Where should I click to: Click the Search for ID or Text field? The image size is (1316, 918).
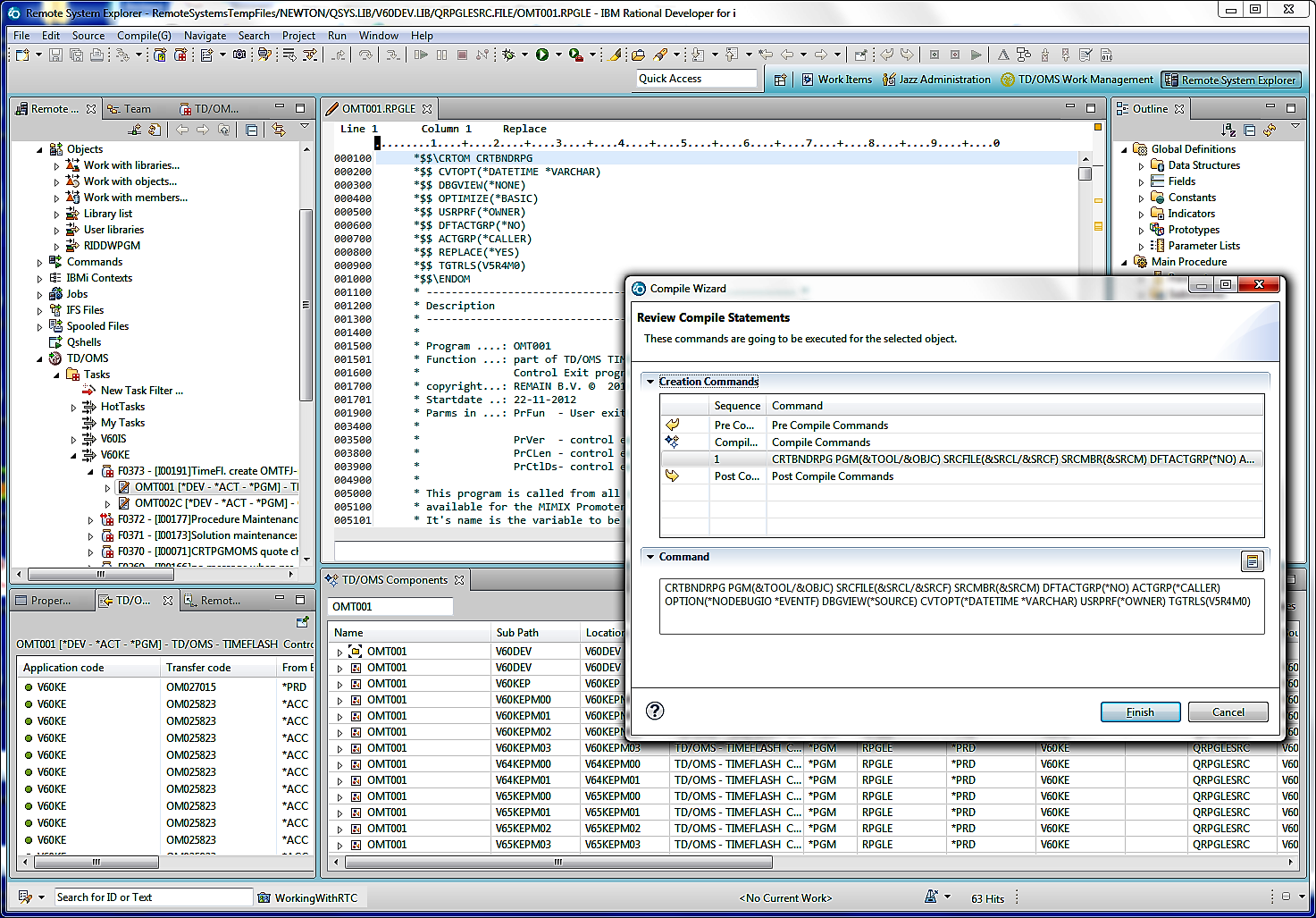point(152,897)
